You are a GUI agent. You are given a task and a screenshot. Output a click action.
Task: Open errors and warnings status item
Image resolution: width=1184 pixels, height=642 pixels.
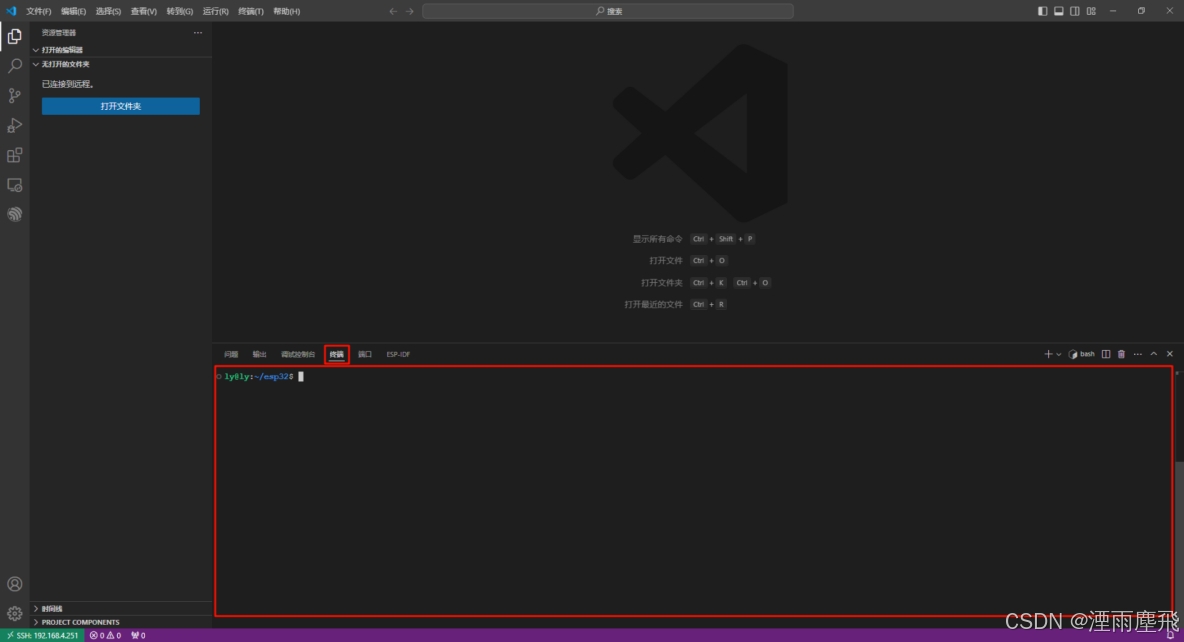[x=106, y=635]
